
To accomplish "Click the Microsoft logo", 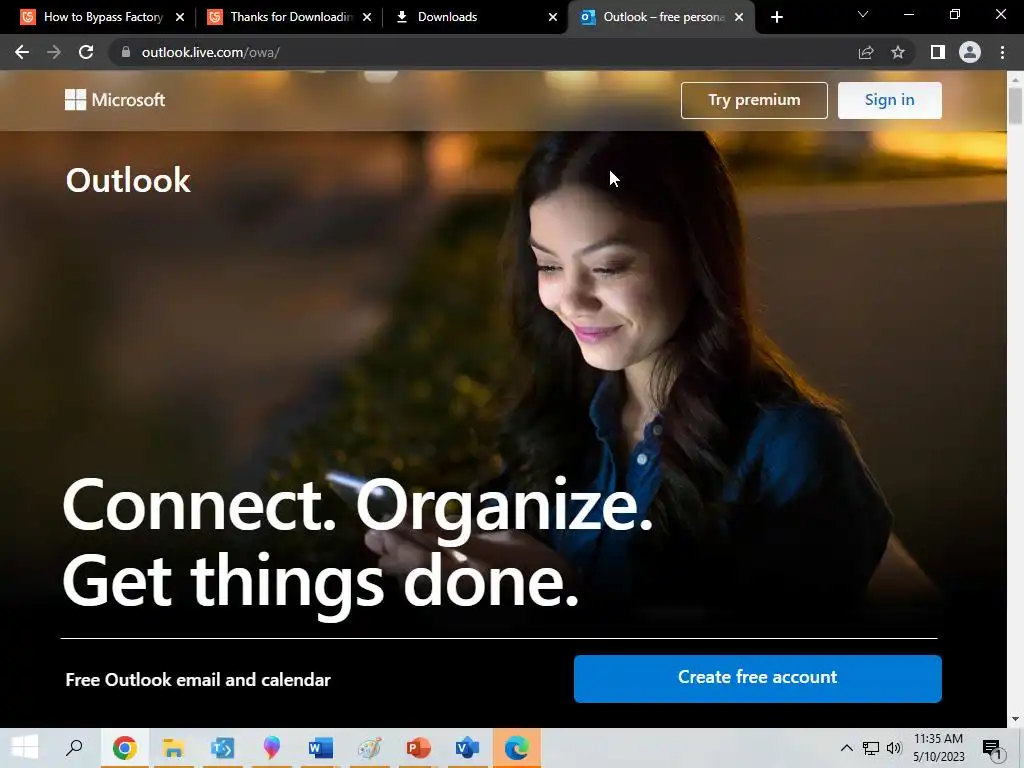I will click(115, 100).
